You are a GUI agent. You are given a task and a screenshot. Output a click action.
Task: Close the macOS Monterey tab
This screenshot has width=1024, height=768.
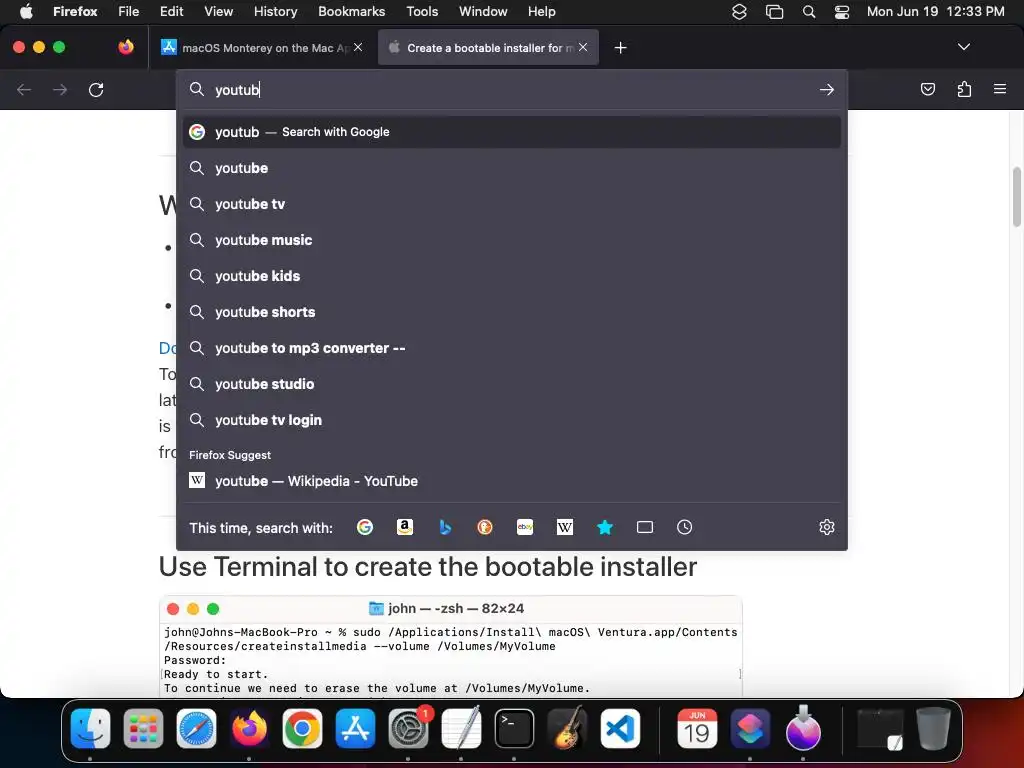358,47
